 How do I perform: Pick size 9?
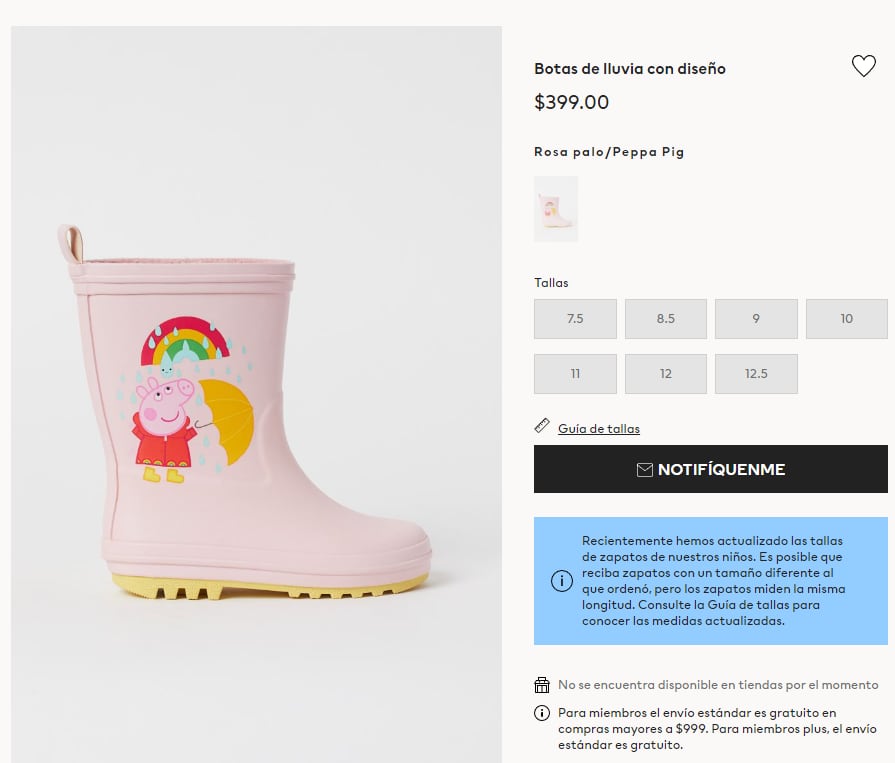tap(756, 318)
